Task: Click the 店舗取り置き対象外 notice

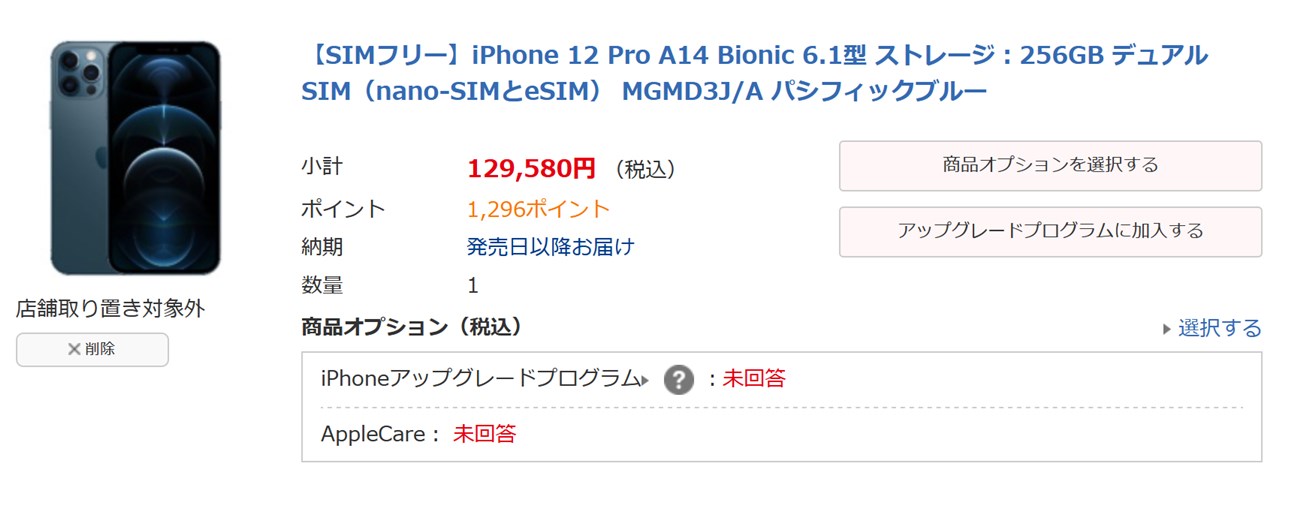Action: pos(110,309)
